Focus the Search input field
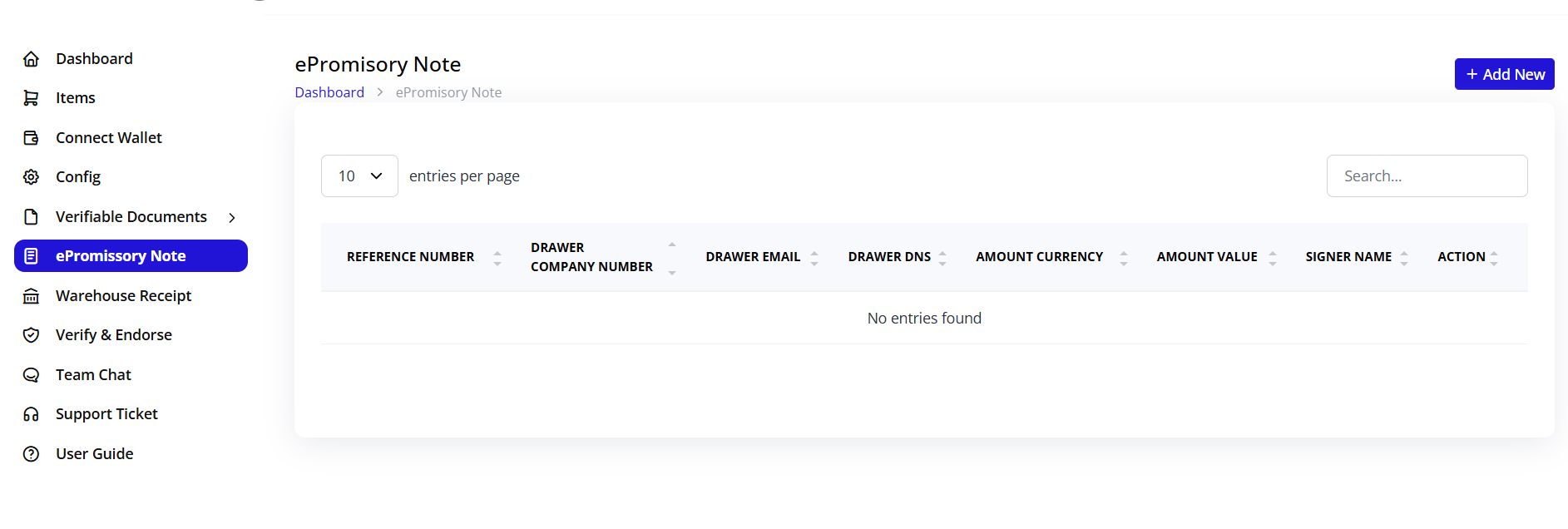This screenshot has width=1568, height=529. (1427, 176)
